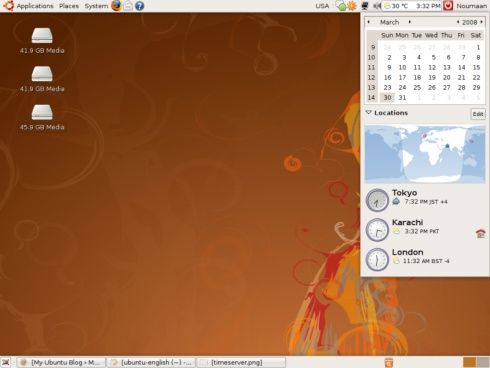Switch to first orange workspace
The image size is (490, 368).
pyautogui.click(x=469, y=362)
